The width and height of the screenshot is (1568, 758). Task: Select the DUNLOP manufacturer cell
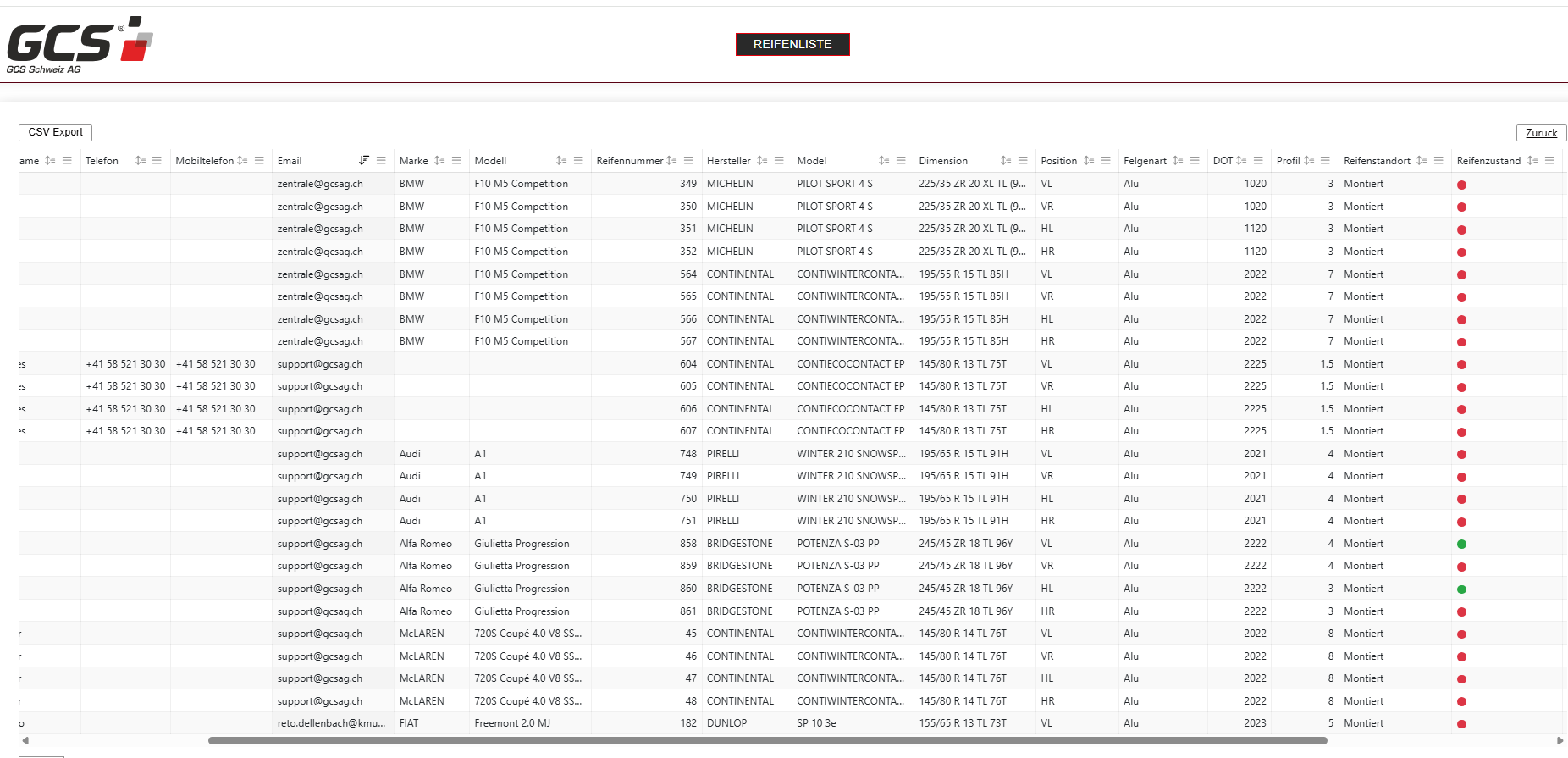[747, 723]
